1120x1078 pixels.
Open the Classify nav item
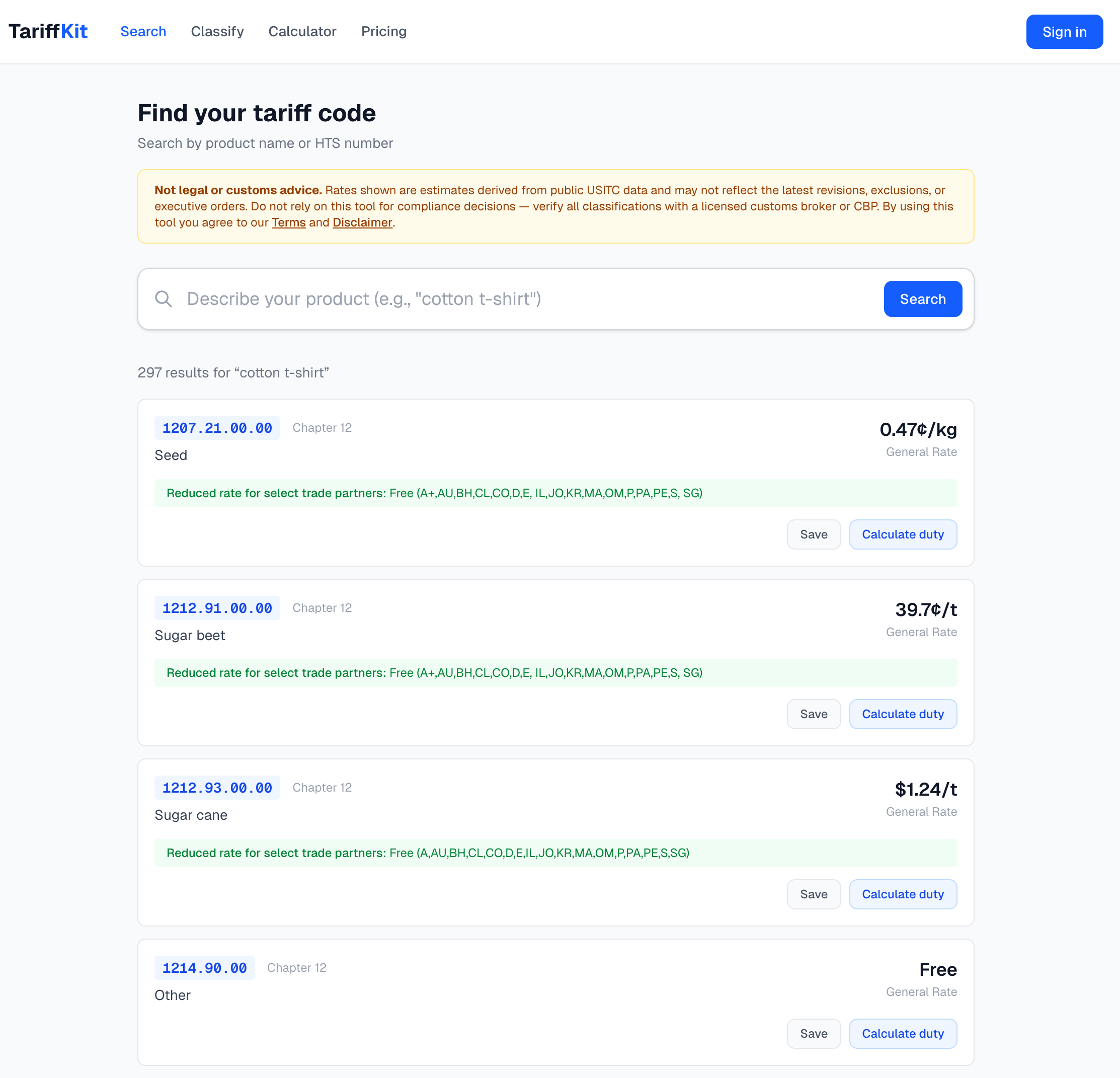[x=217, y=31]
